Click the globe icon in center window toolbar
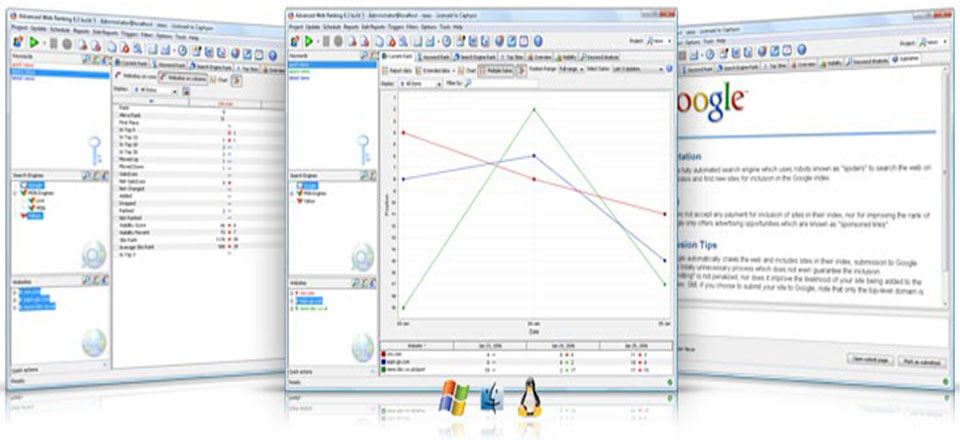960x440 pixels. pyautogui.click(x=499, y=41)
